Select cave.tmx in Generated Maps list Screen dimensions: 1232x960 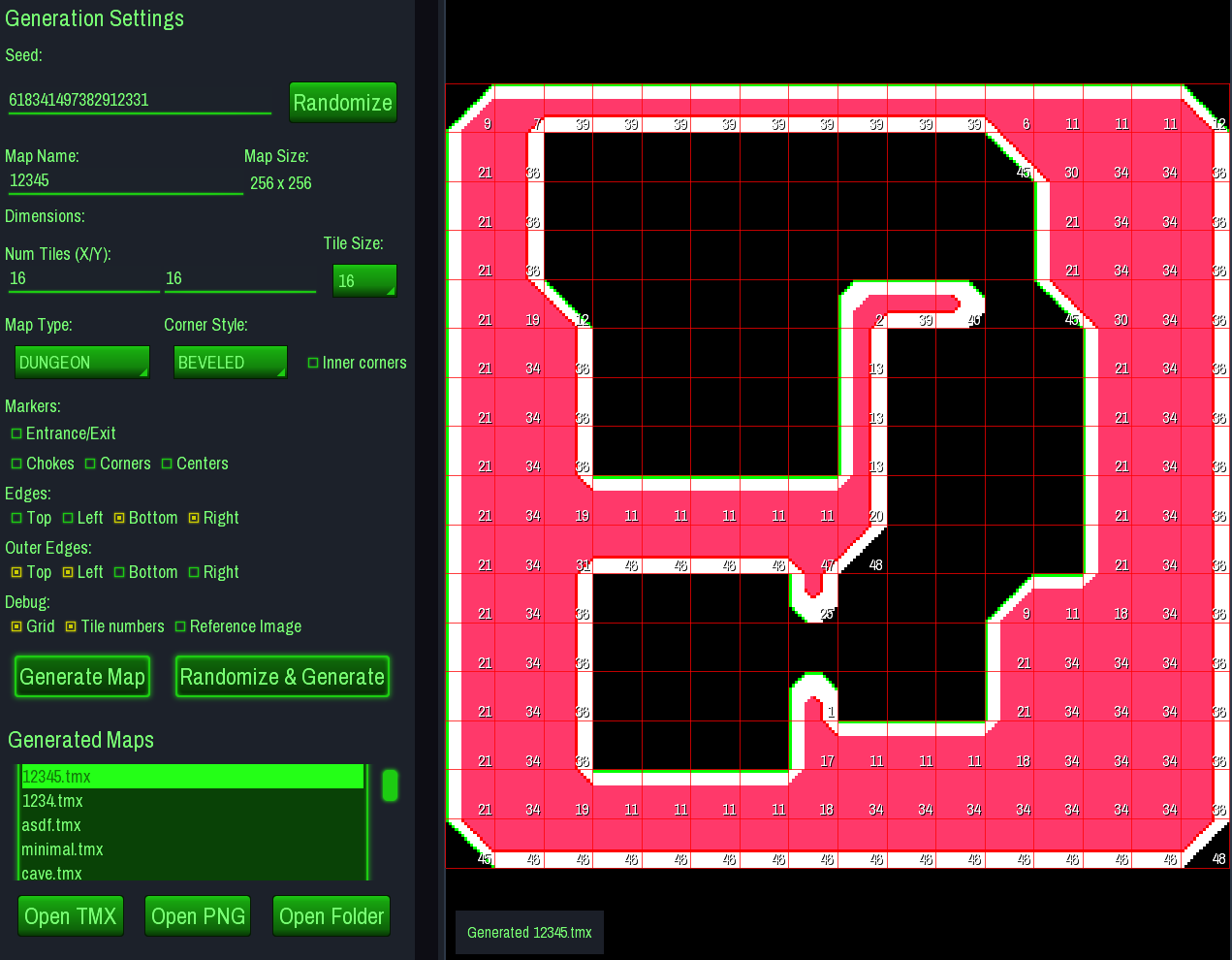tap(192, 872)
